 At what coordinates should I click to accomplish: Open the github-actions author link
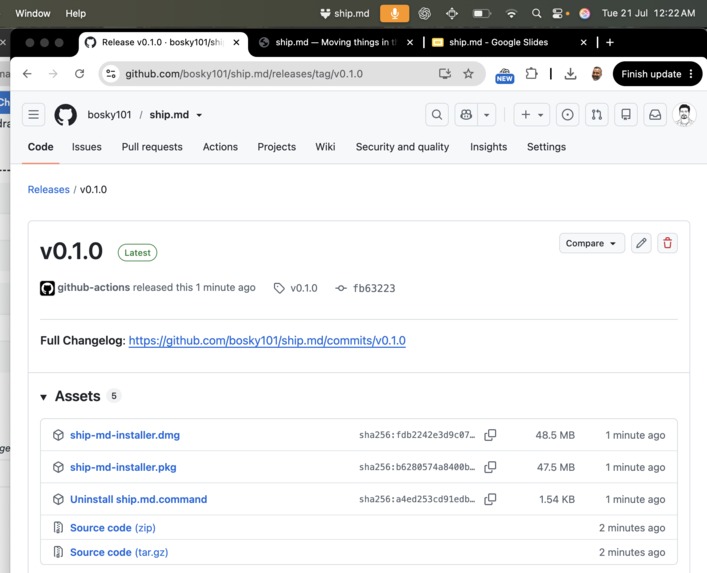tap(93, 287)
